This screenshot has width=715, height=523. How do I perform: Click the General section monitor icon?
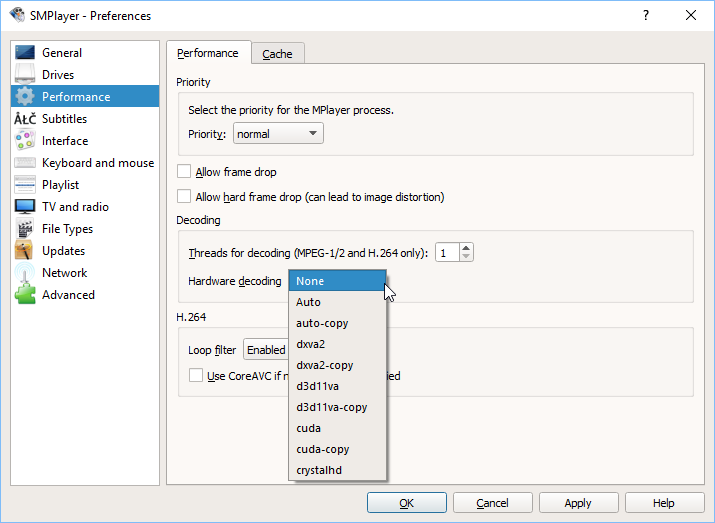[x=25, y=53]
